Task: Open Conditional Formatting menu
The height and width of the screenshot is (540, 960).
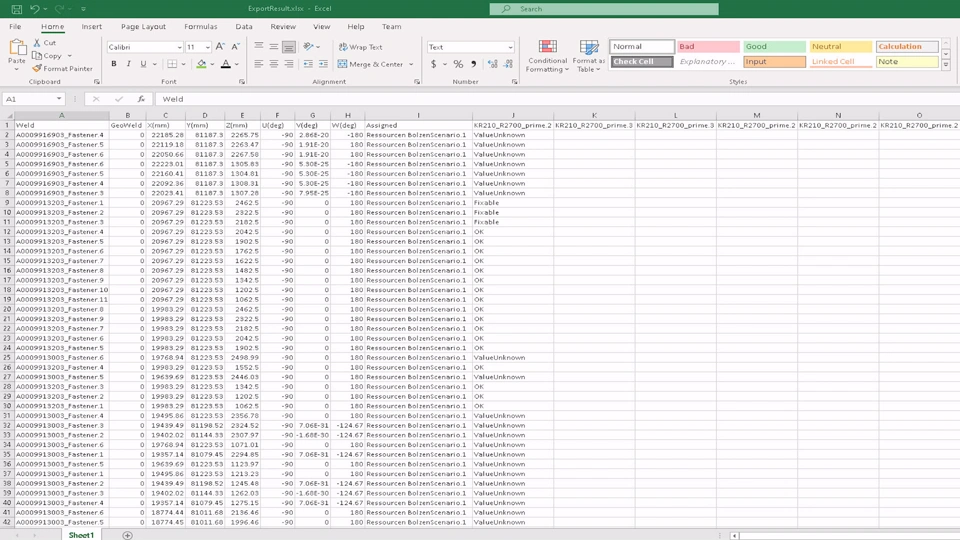Action: pos(547,56)
